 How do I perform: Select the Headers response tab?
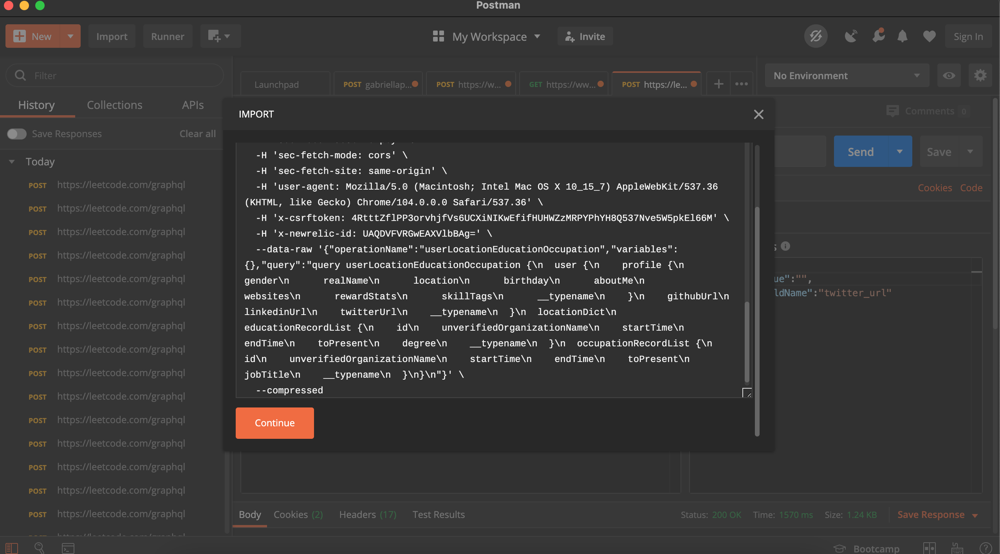point(367,515)
